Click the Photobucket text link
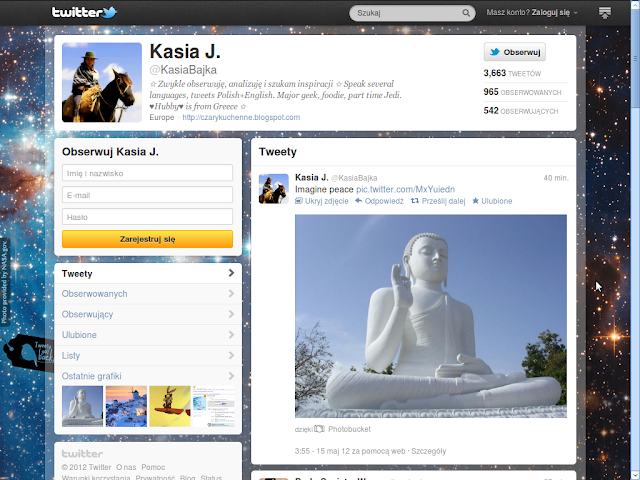Screen dimensions: 640x480 349,429
